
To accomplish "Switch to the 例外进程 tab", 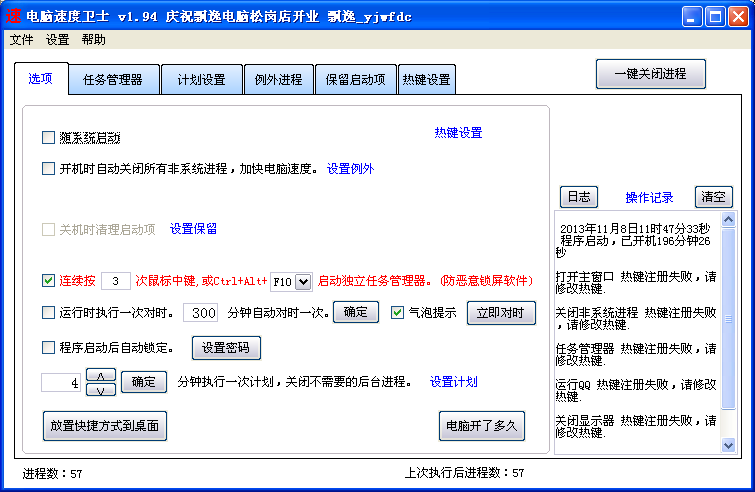I will [x=279, y=79].
